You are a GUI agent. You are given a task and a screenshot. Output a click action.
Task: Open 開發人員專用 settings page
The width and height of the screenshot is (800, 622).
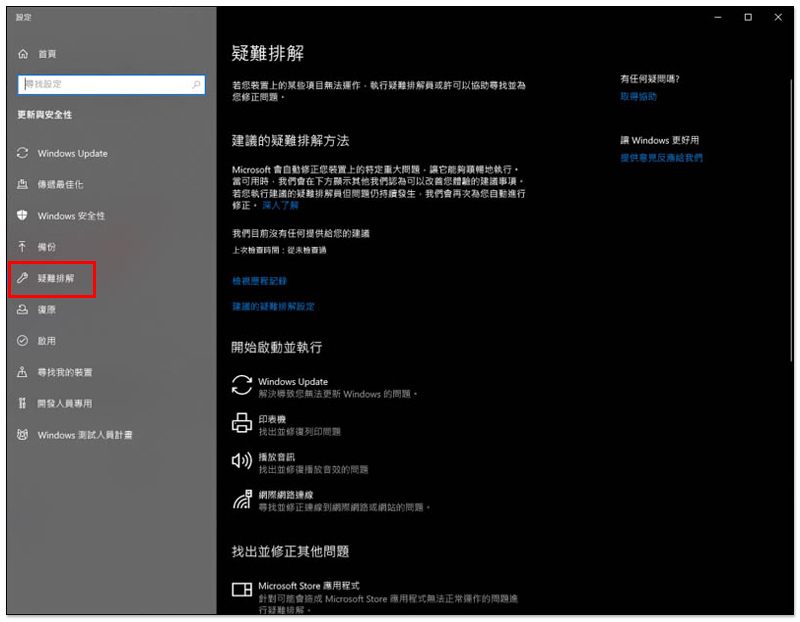coord(65,404)
